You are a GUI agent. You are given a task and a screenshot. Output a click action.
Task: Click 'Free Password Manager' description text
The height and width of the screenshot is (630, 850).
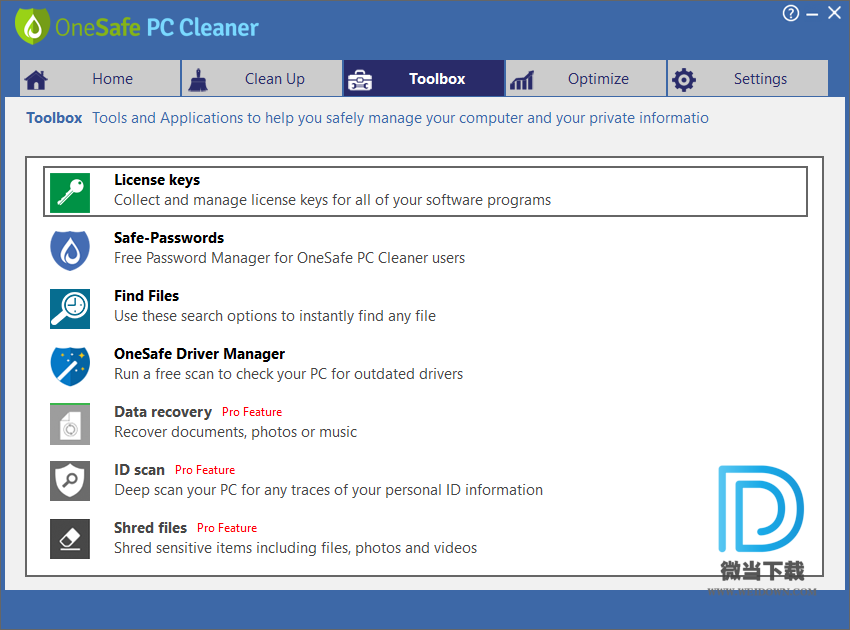click(289, 258)
